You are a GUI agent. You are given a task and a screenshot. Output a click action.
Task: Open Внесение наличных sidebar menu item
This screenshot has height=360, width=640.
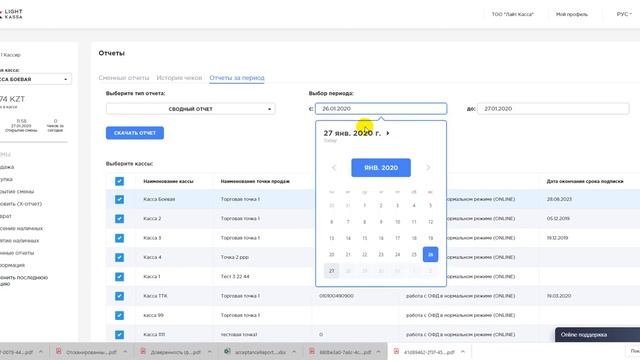click(21, 229)
